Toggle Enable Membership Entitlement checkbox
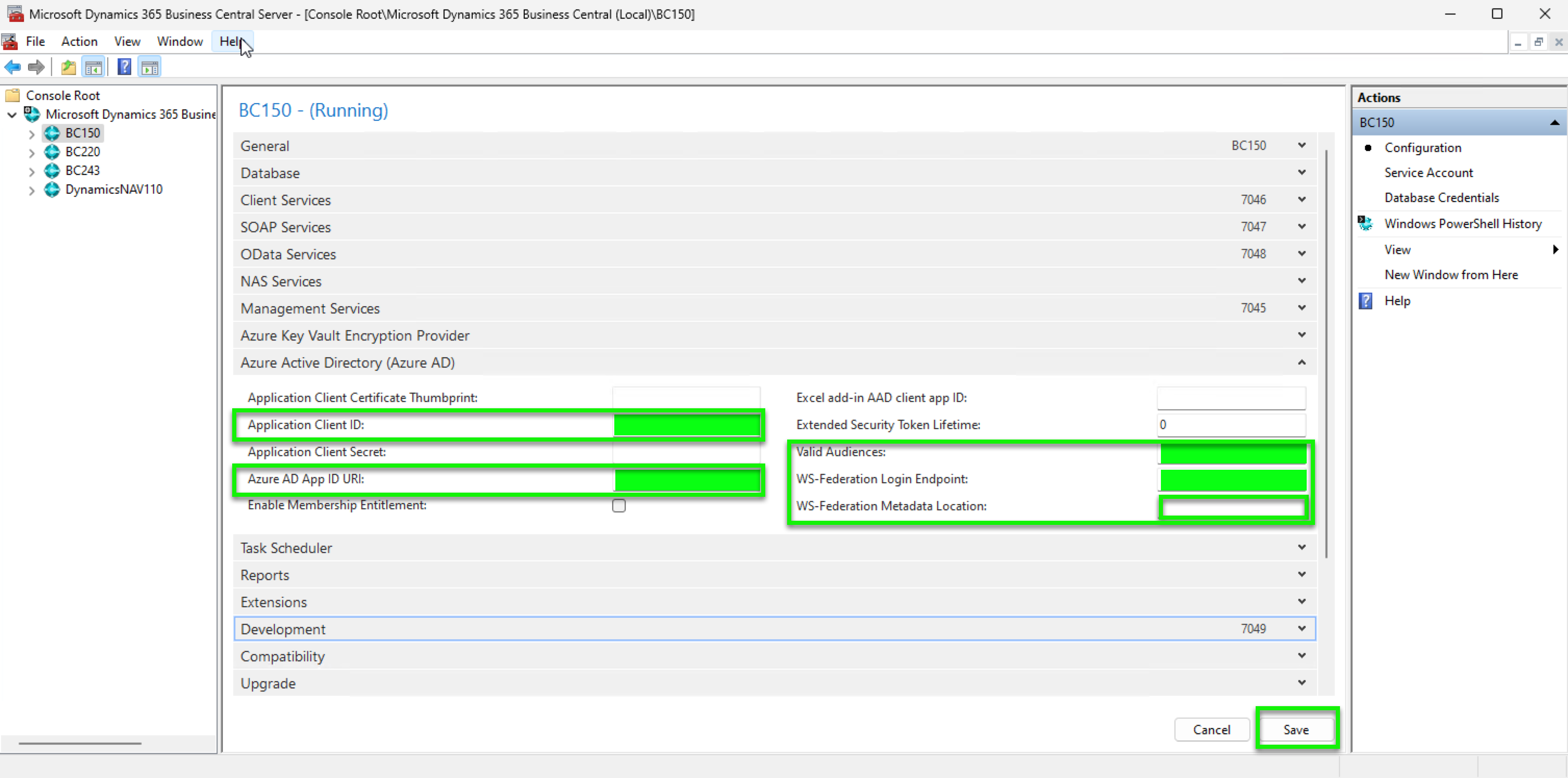Screen dimensions: 1568x778 (x=619, y=506)
